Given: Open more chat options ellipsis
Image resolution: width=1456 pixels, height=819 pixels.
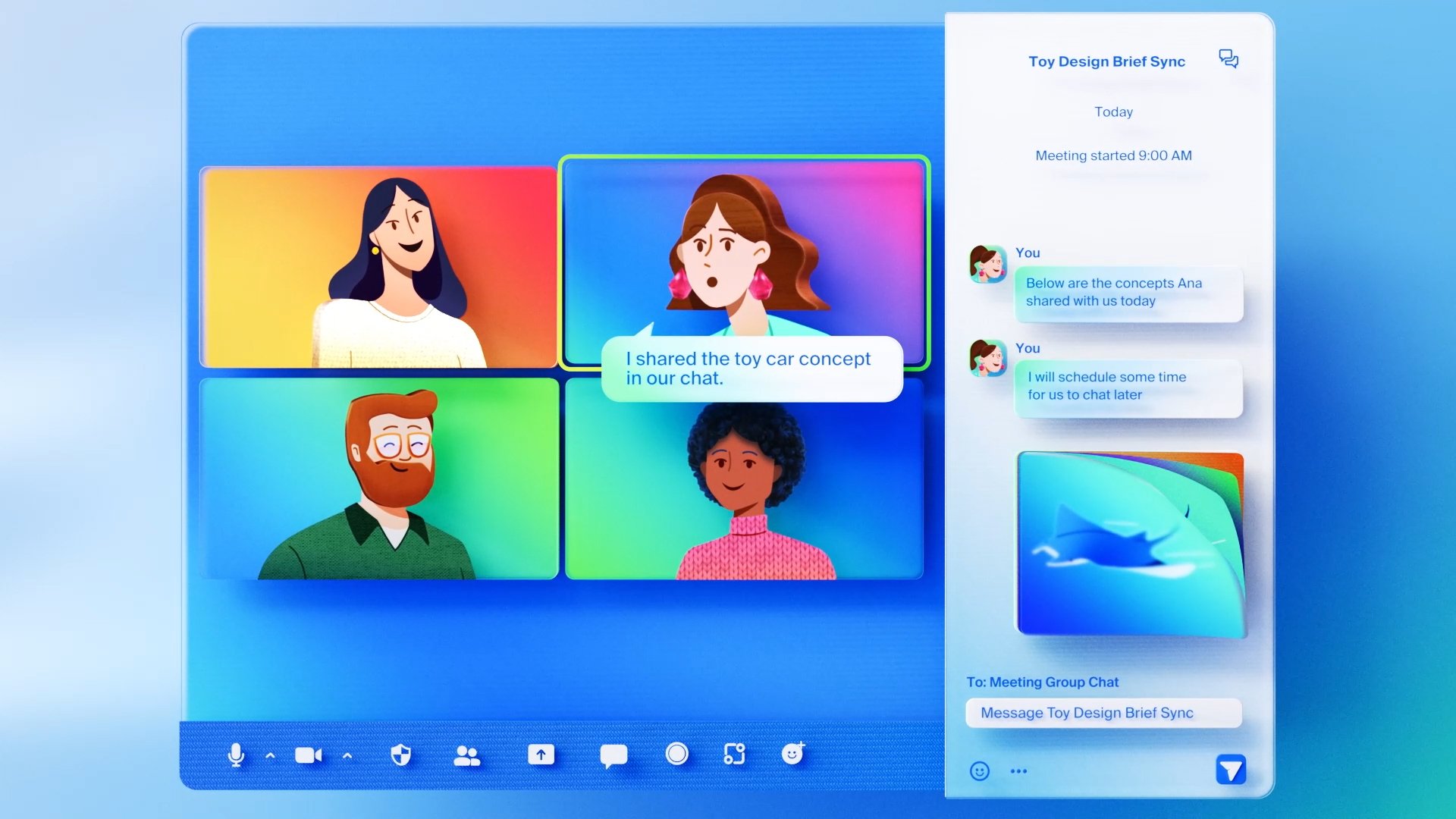Looking at the screenshot, I should click(x=1018, y=771).
